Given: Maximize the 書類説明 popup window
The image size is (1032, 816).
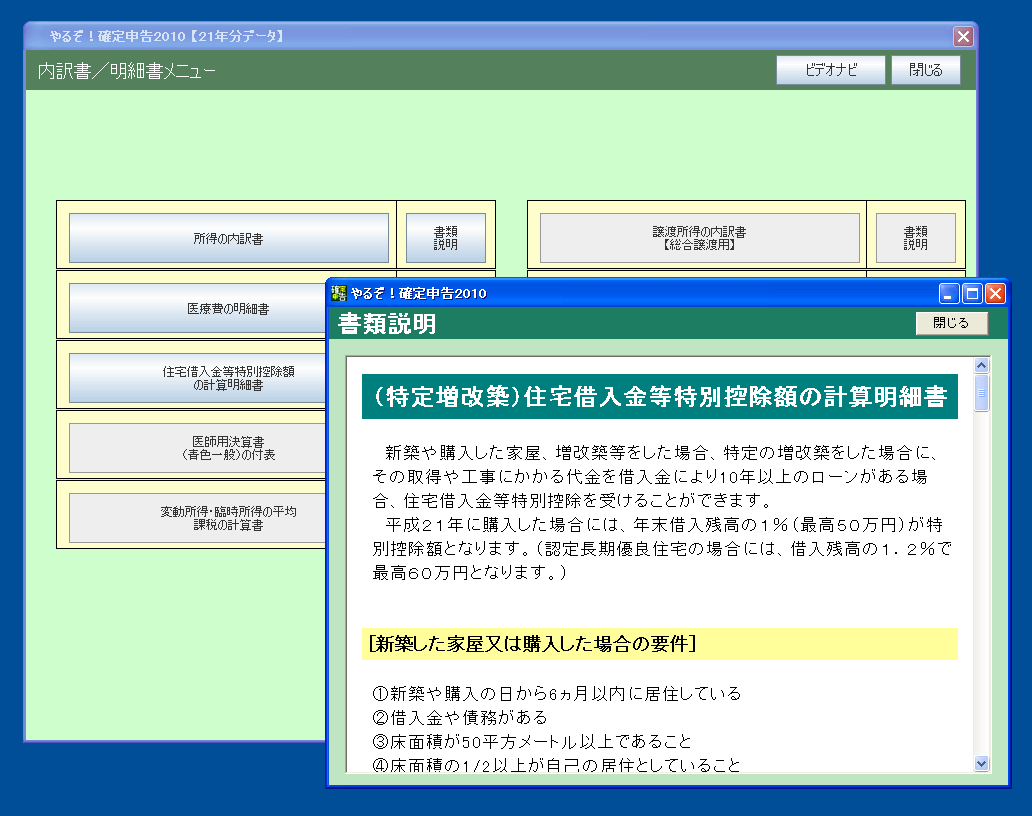Looking at the screenshot, I should 972,293.
